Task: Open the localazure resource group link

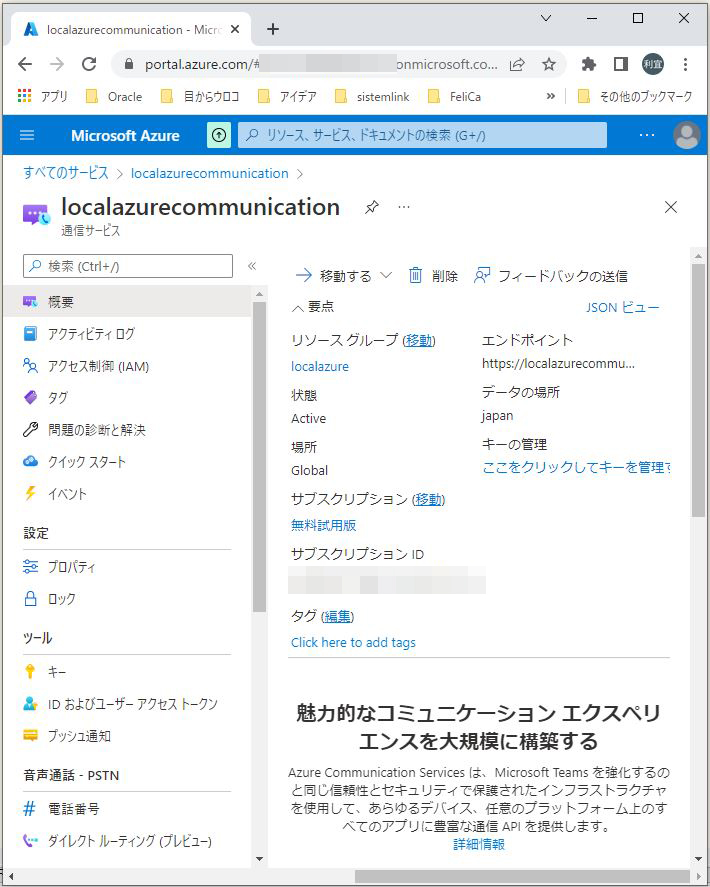Action: pyautogui.click(x=320, y=367)
